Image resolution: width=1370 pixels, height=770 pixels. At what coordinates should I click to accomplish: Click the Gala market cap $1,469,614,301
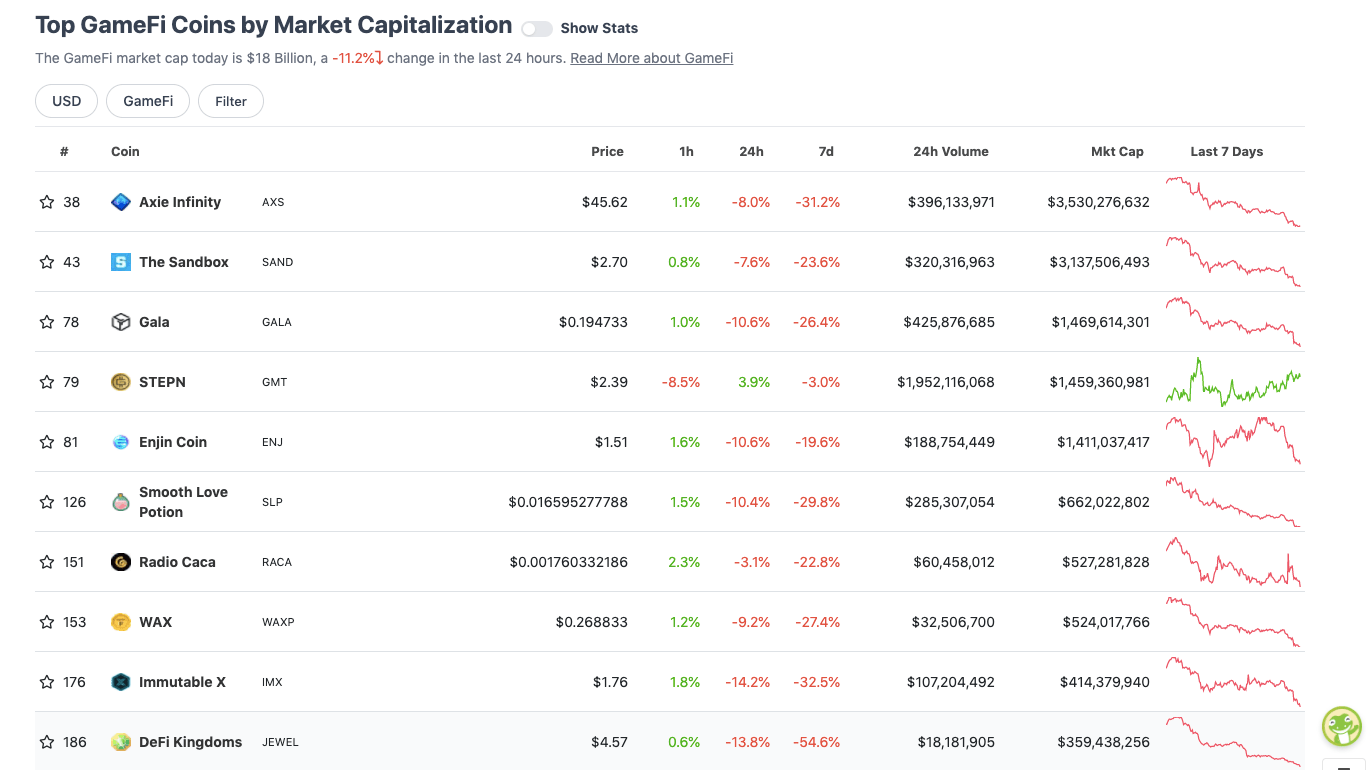pos(1100,322)
